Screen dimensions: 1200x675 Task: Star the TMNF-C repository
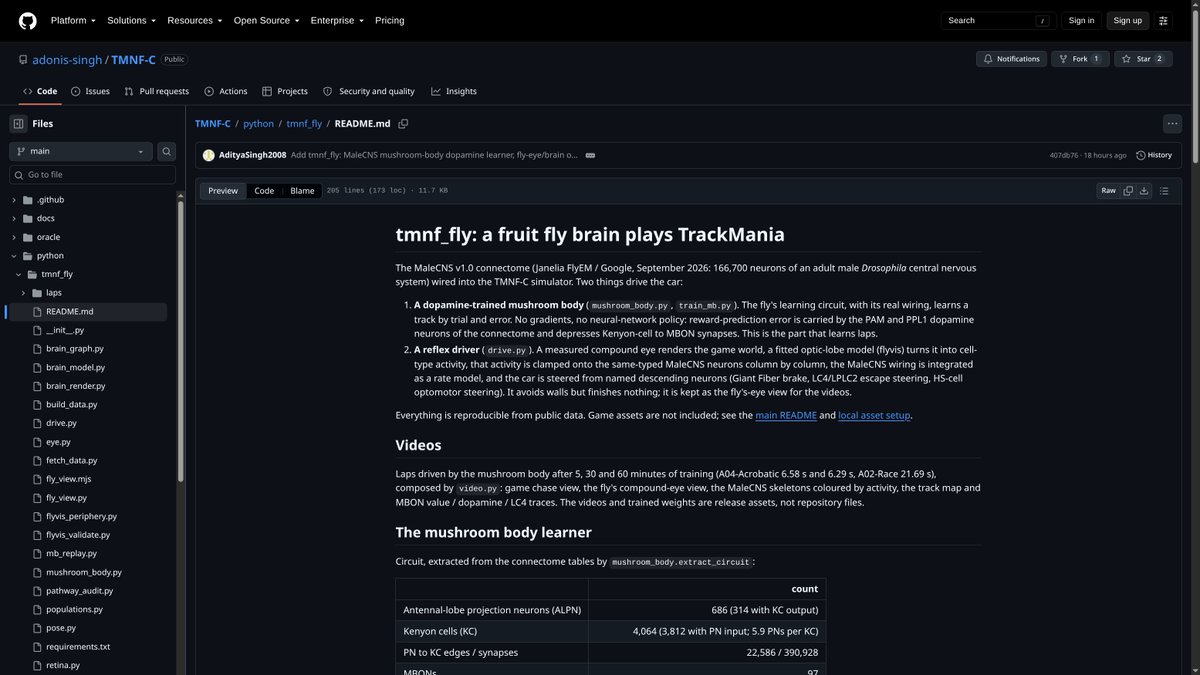pos(1143,59)
